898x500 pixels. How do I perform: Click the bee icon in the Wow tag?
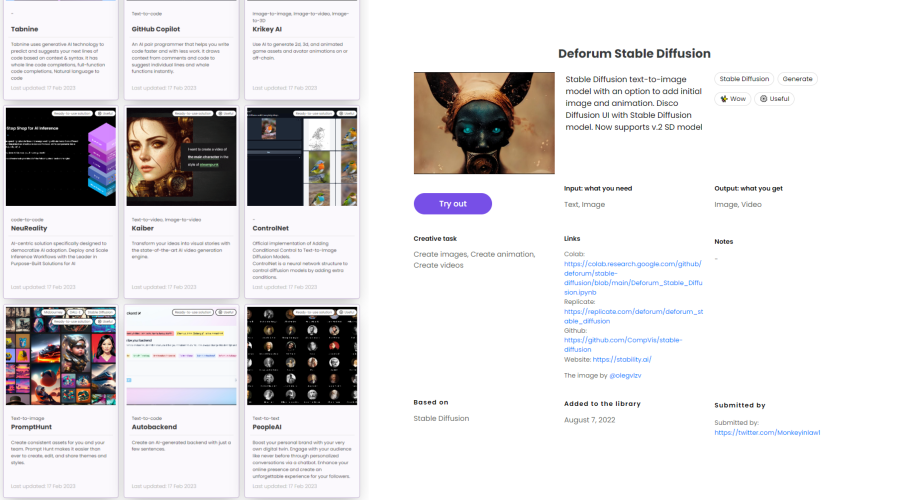(x=724, y=99)
